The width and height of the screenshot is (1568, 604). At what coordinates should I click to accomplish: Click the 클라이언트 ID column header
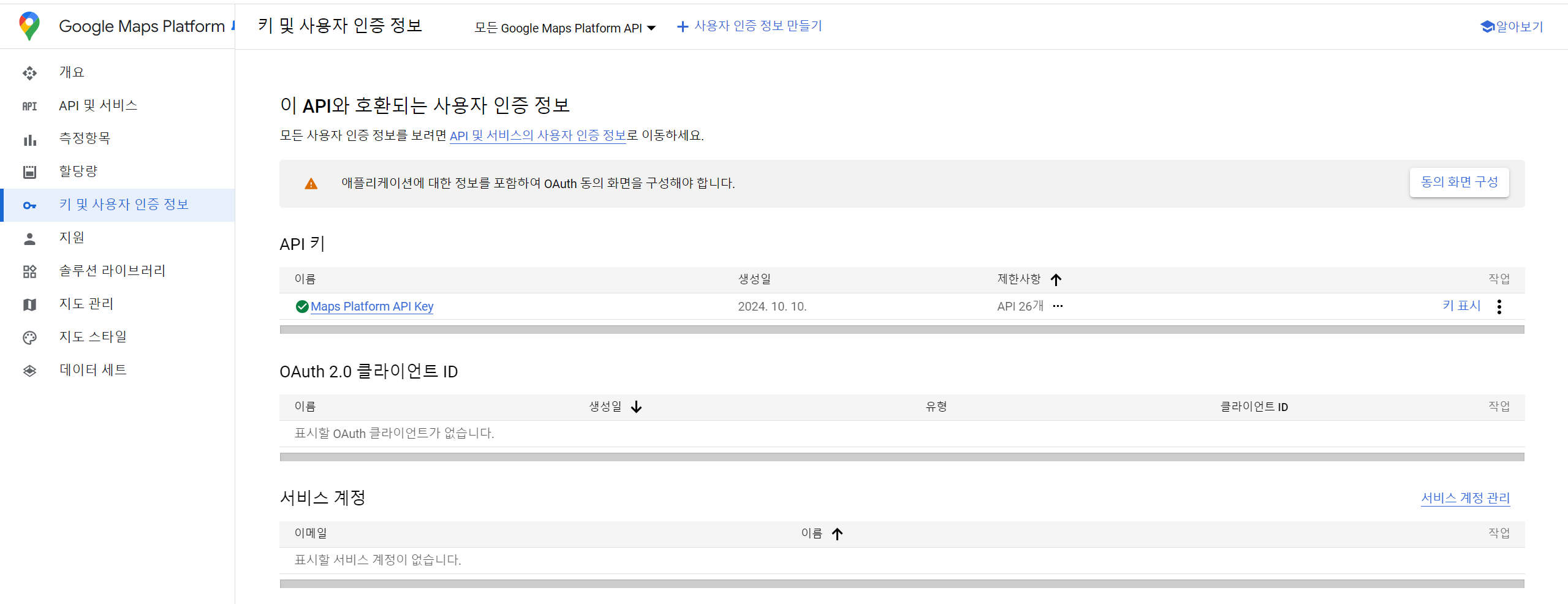[x=1254, y=407]
